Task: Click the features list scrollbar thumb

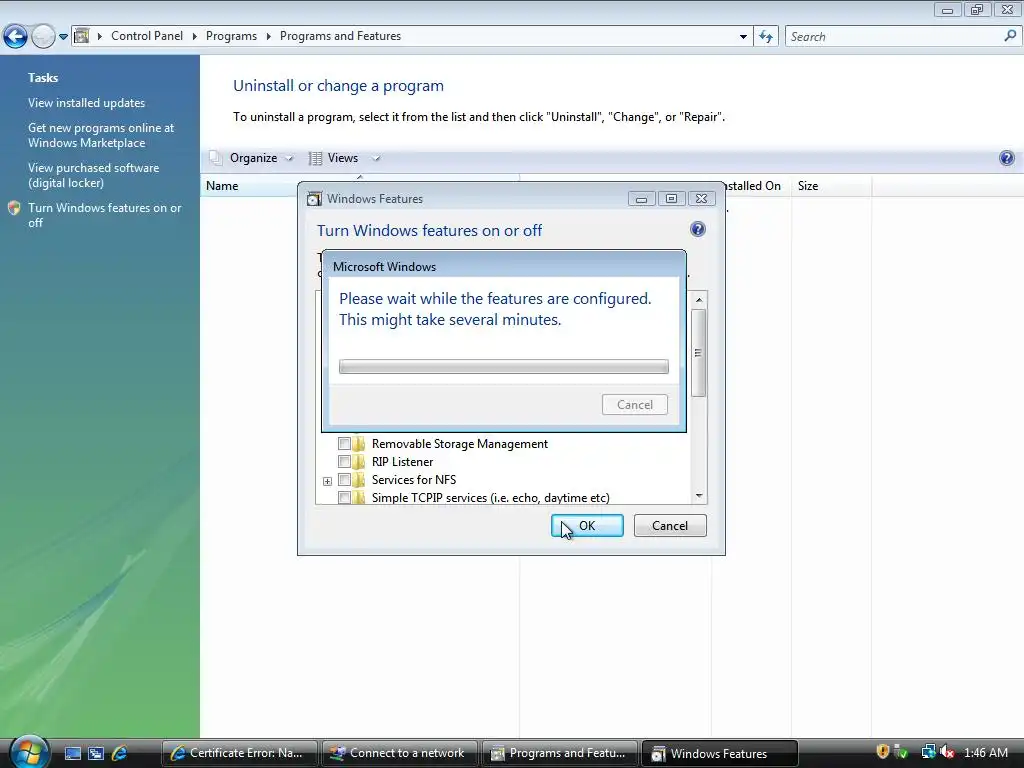Action: pyautogui.click(x=698, y=353)
